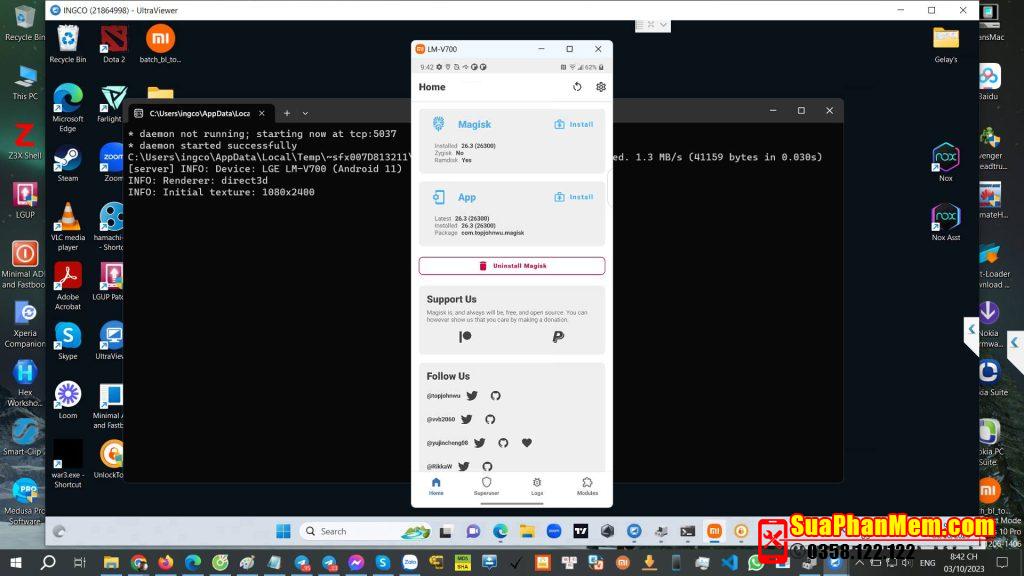
Task: Click Install button in Magisk card
Action: coord(574,125)
